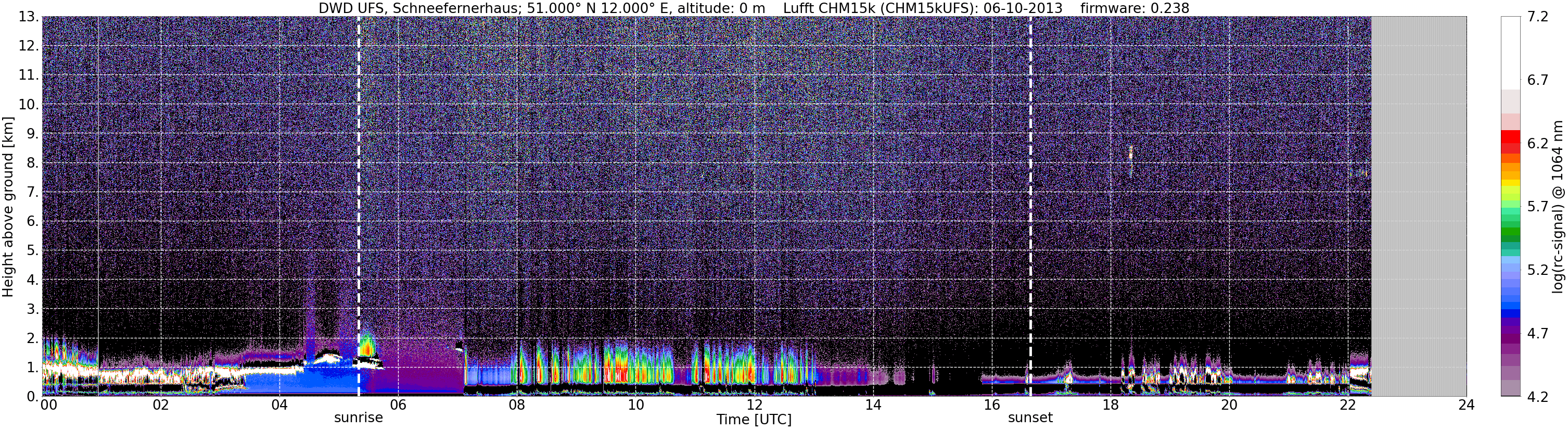Viewport: 1568px width, 430px height.
Task: Click the time axis tick label "02"
Action: (x=160, y=406)
